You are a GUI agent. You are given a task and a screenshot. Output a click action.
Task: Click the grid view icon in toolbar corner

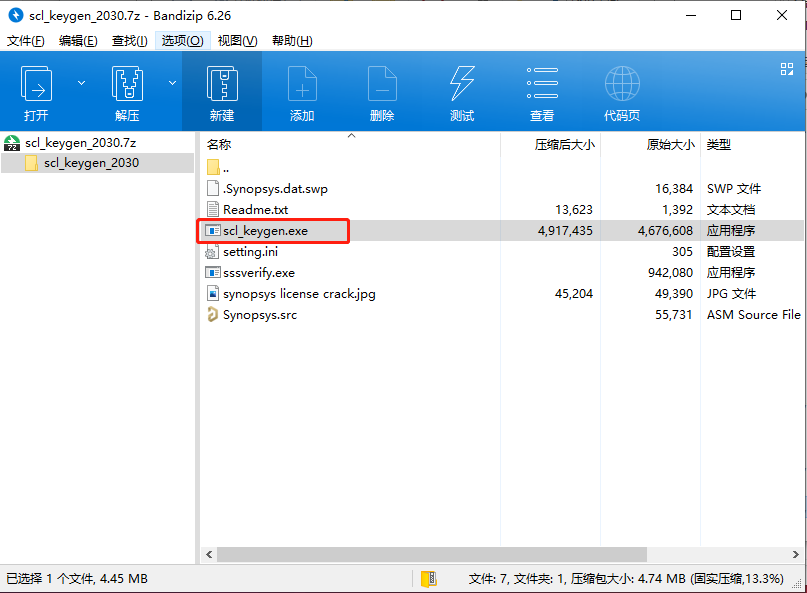tap(787, 69)
